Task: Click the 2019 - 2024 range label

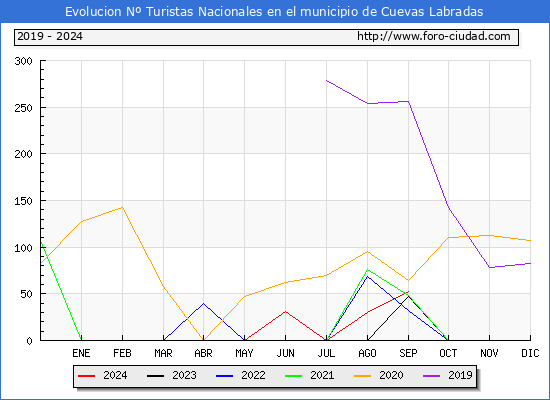Action: [50, 36]
